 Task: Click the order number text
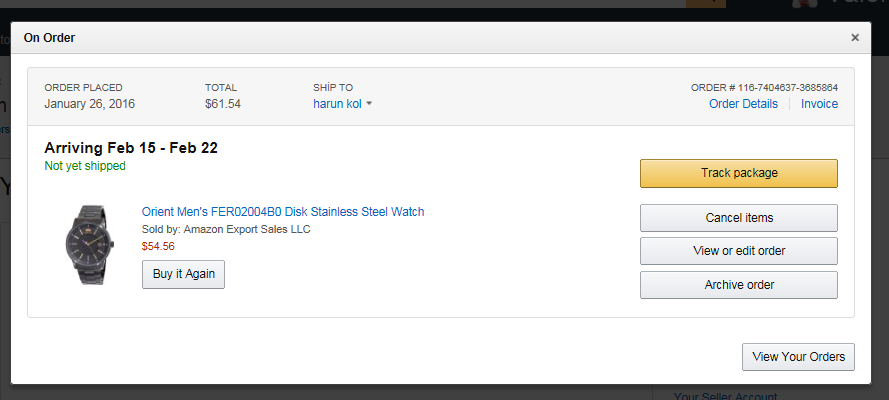point(764,88)
